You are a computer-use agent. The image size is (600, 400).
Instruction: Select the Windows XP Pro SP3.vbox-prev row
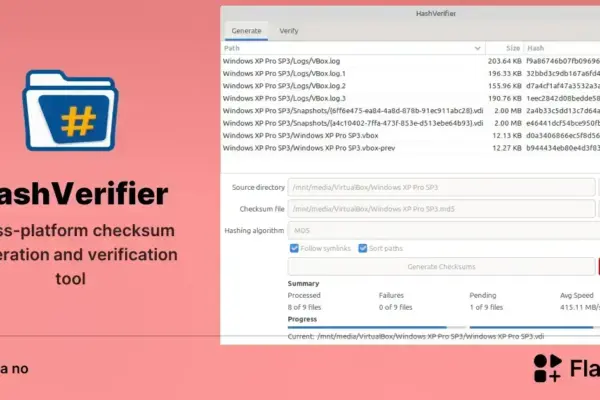[410, 148]
